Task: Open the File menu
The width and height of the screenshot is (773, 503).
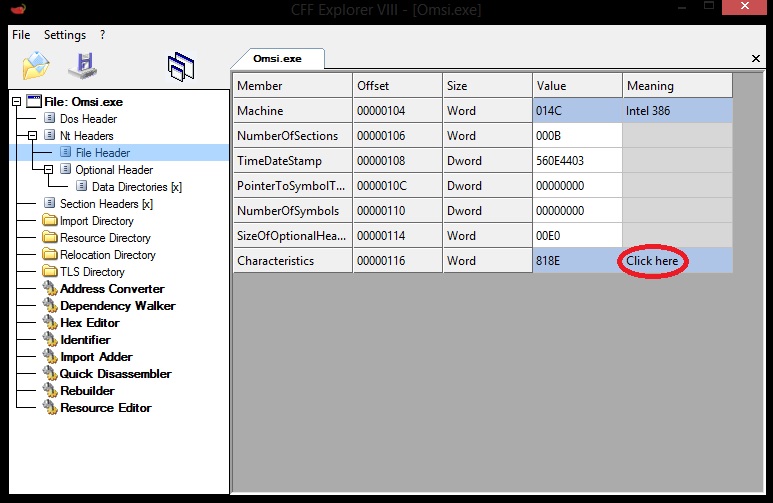Action: (21, 35)
